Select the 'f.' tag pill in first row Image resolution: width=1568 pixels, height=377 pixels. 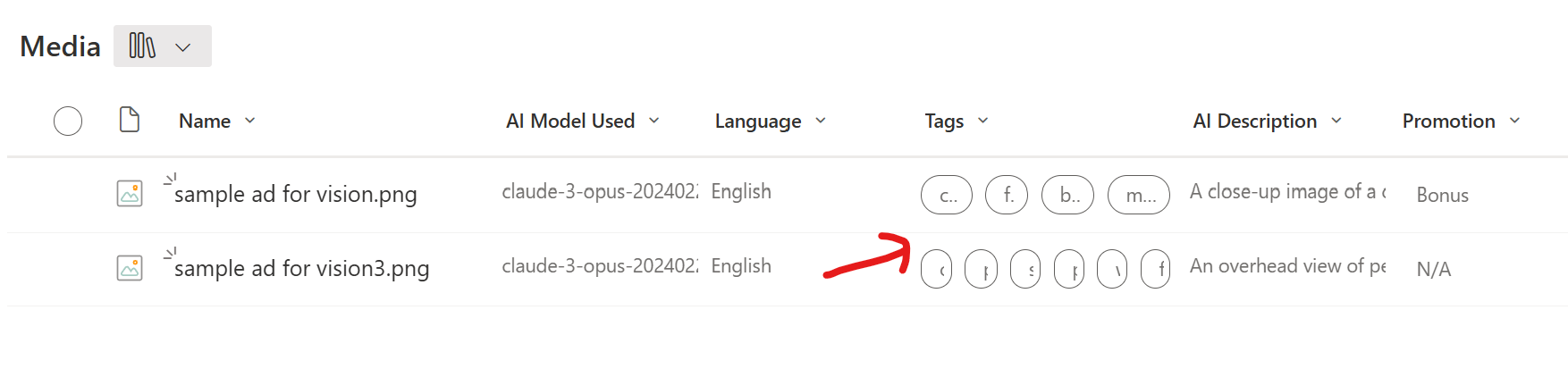(x=1007, y=195)
